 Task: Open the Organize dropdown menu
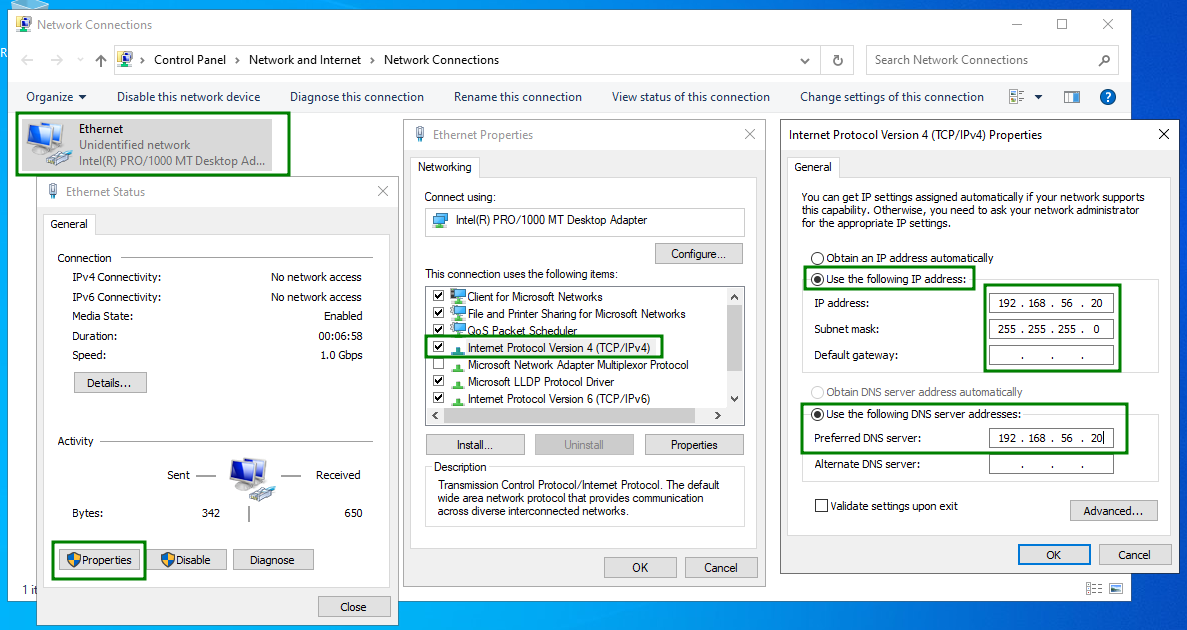tap(56, 97)
